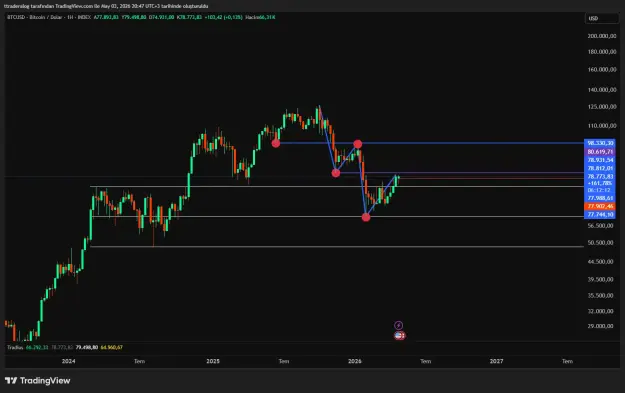This screenshot has height=393, width=625.
Task: Click the 2024 label on time axis
Action: (69, 362)
